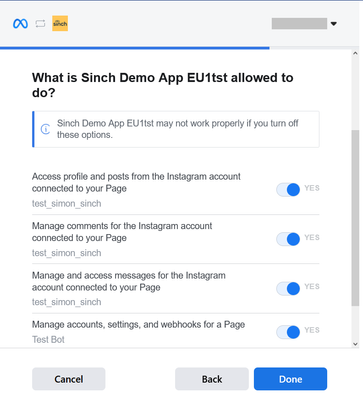Toggle off Access profile and posts permission
The image size is (363, 400).
[x=288, y=190]
